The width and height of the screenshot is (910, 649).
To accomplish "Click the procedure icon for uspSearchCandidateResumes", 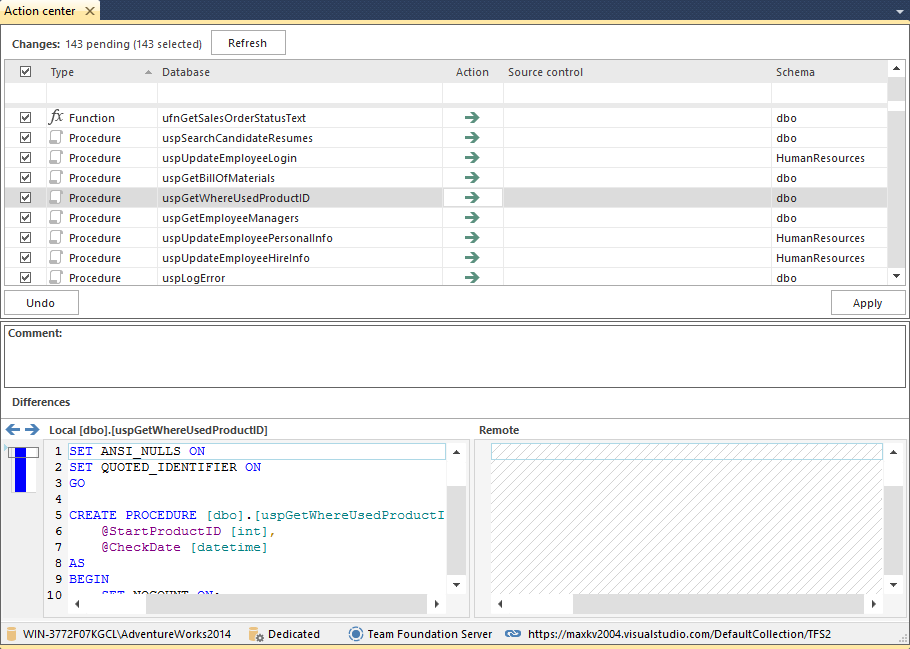I will [56, 138].
